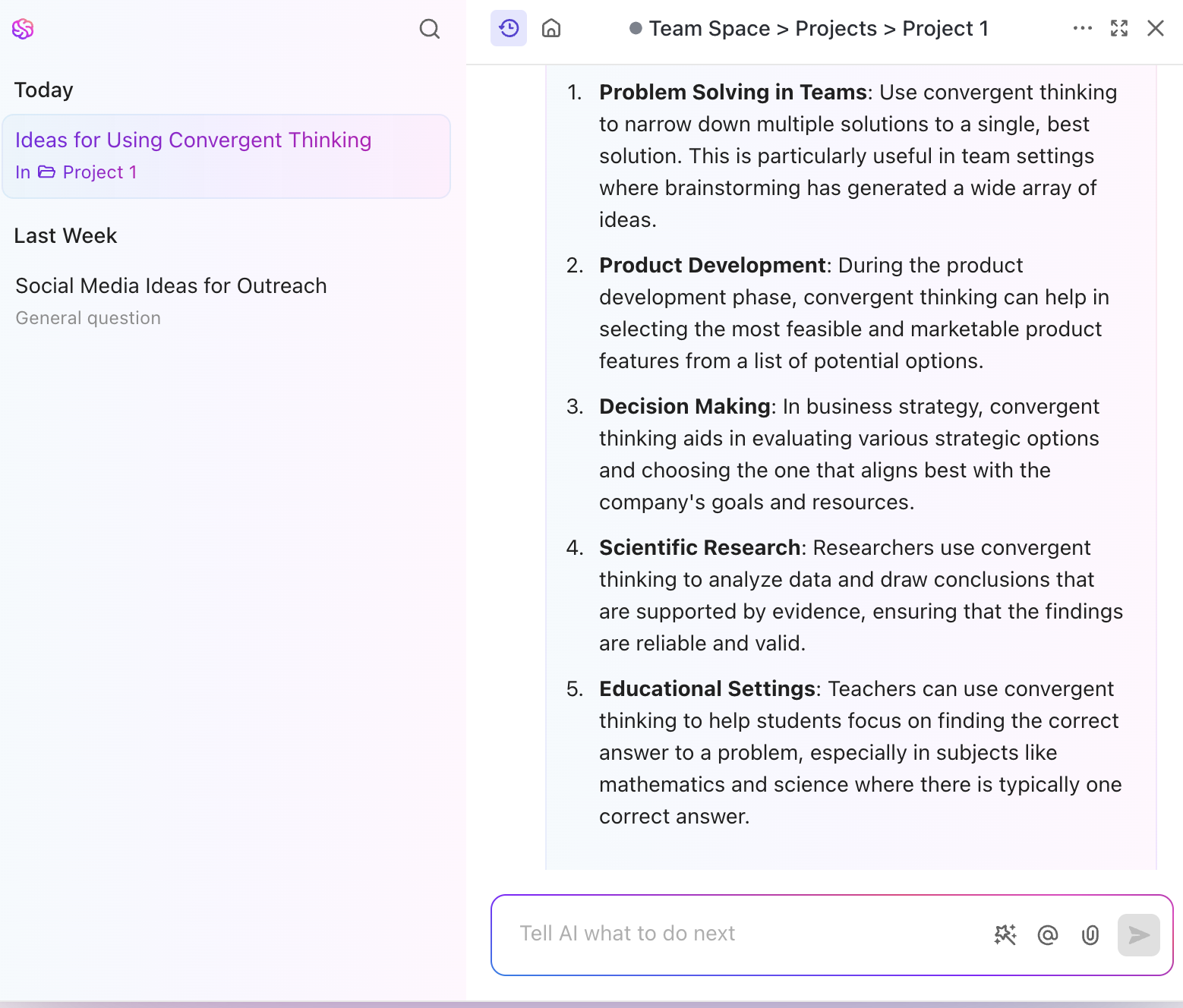Open the Social Media Ideas for Outreach conversation

pyautogui.click(x=171, y=285)
